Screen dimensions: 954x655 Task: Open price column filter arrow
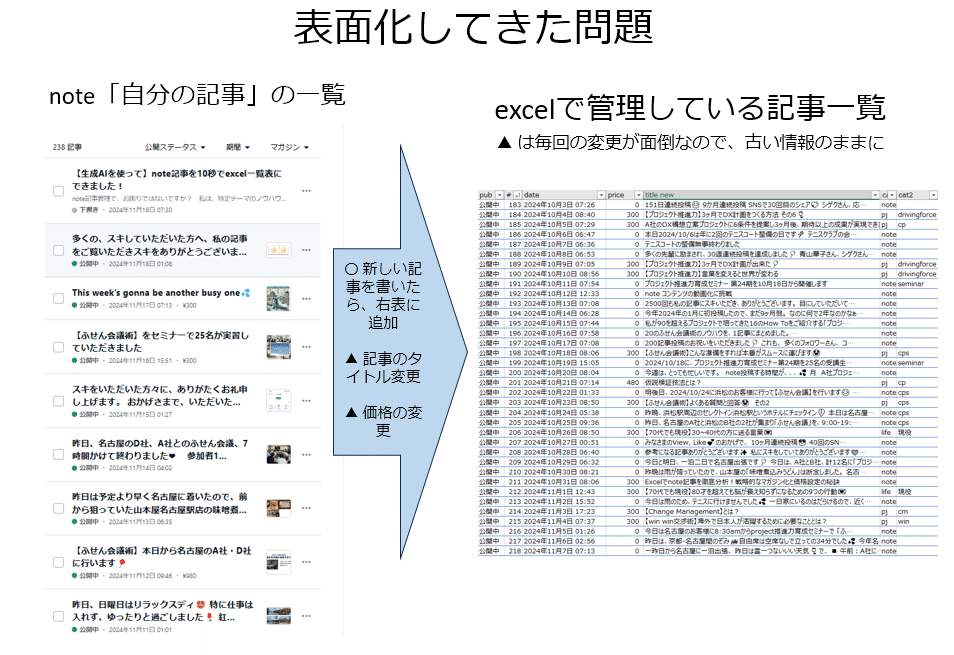638,195
